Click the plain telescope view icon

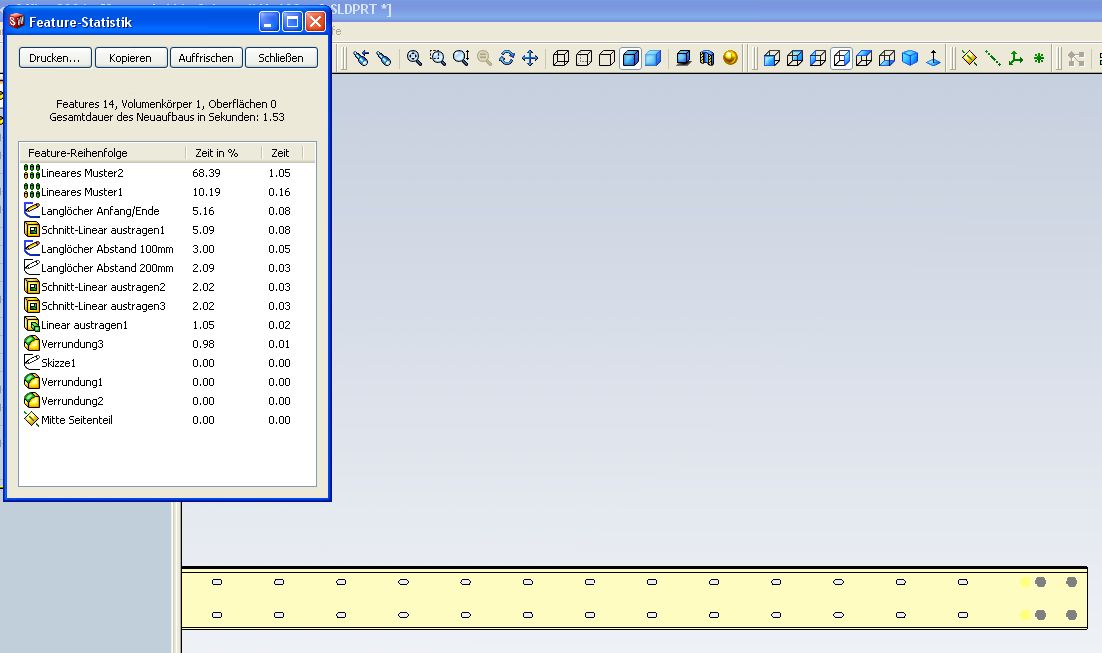[x=384, y=58]
